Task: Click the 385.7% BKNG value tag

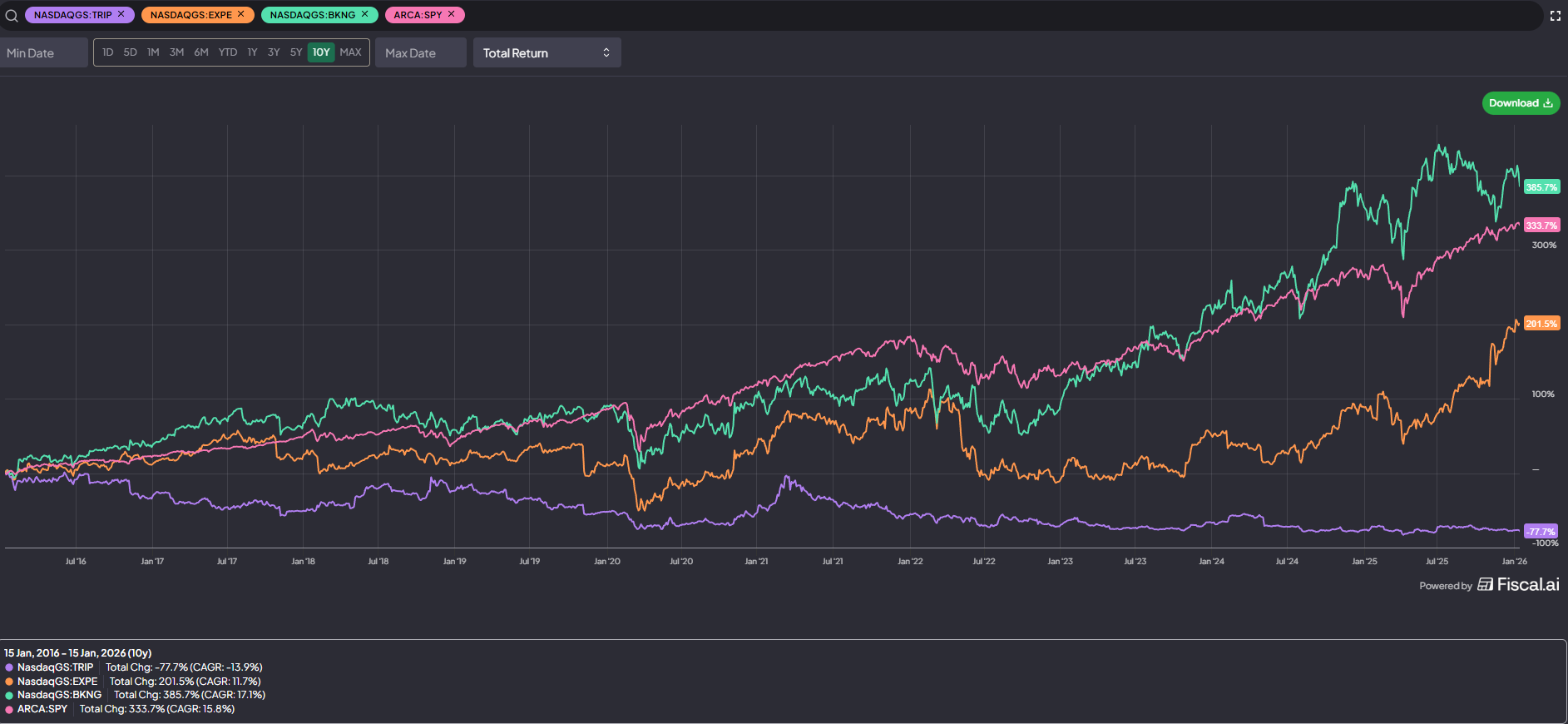Action: [1541, 187]
